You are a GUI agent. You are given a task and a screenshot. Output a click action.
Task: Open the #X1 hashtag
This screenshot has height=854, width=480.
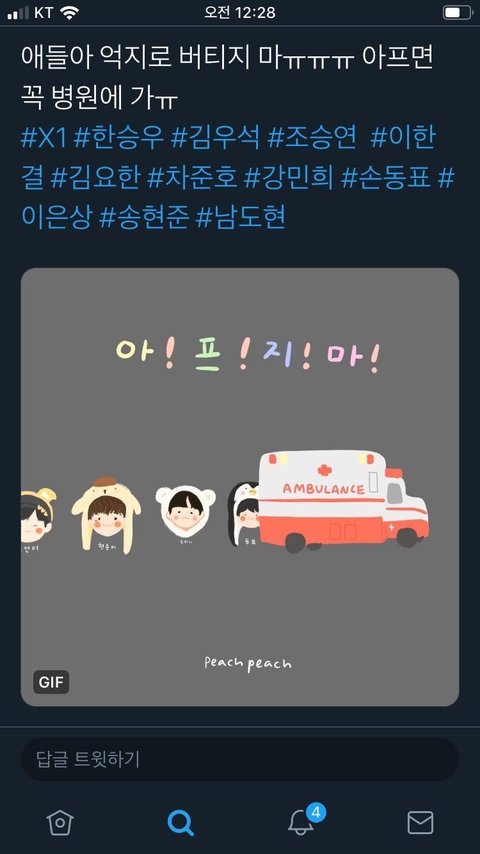tap(44, 138)
